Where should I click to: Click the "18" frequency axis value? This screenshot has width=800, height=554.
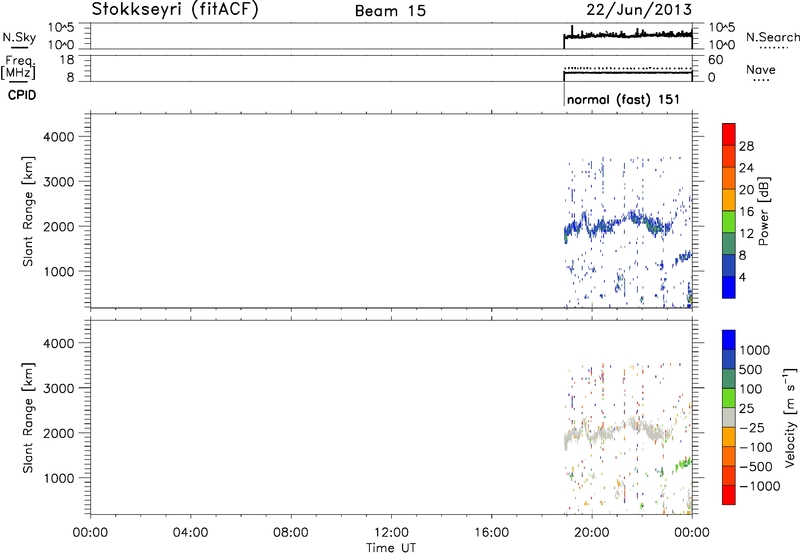pyautogui.click(x=66, y=60)
